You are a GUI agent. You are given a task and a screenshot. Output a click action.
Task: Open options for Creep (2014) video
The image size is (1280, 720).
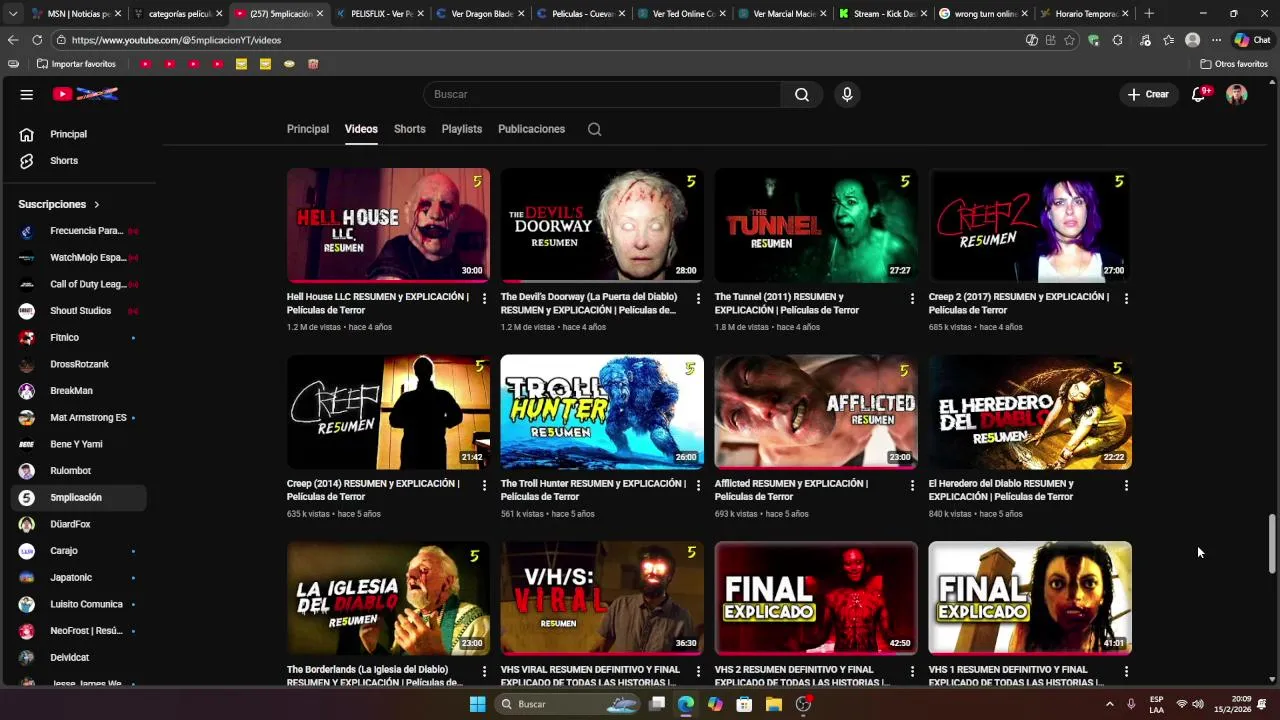point(485,485)
